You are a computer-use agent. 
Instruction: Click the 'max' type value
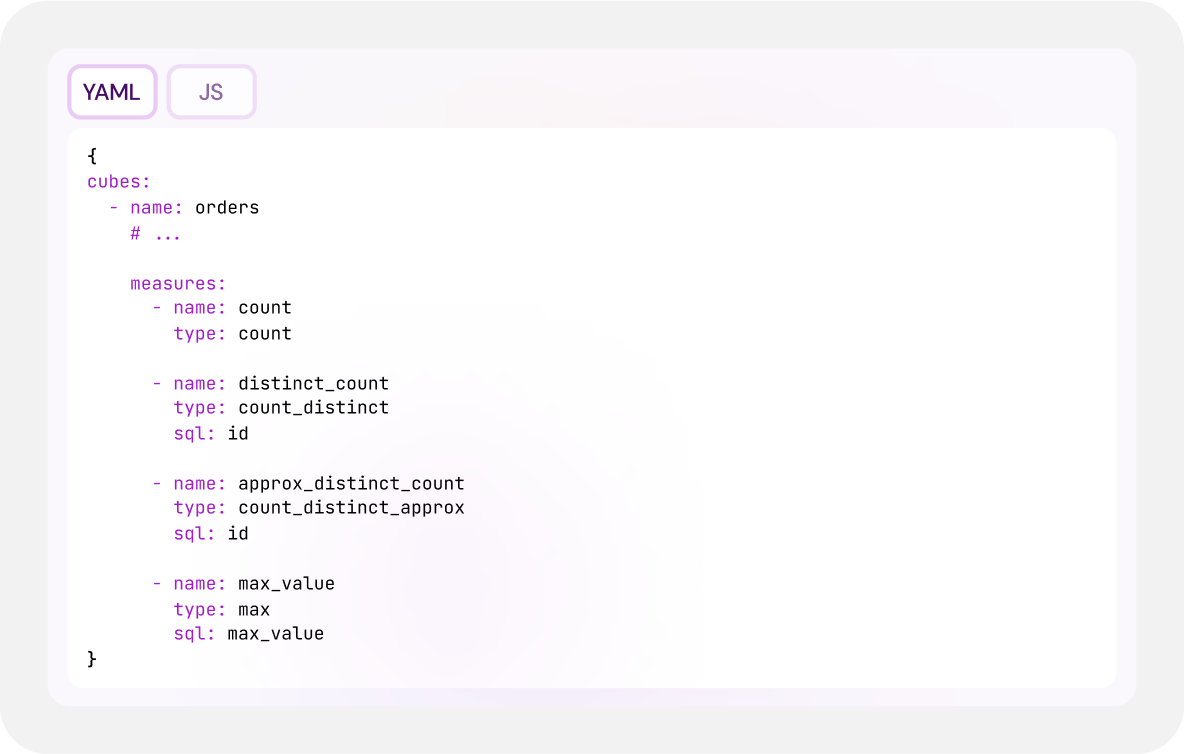coord(254,609)
